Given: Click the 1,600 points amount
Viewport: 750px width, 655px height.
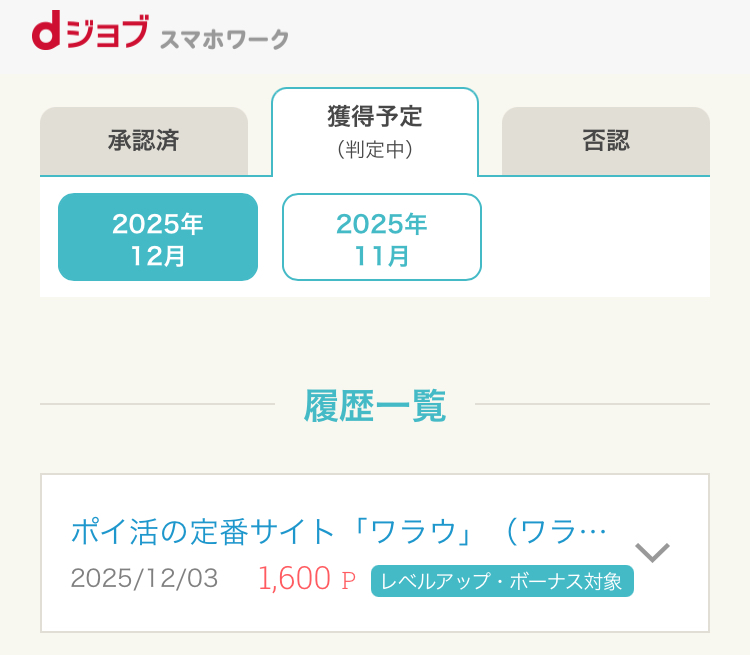Looking at the screenshot, I should point(294,580).
